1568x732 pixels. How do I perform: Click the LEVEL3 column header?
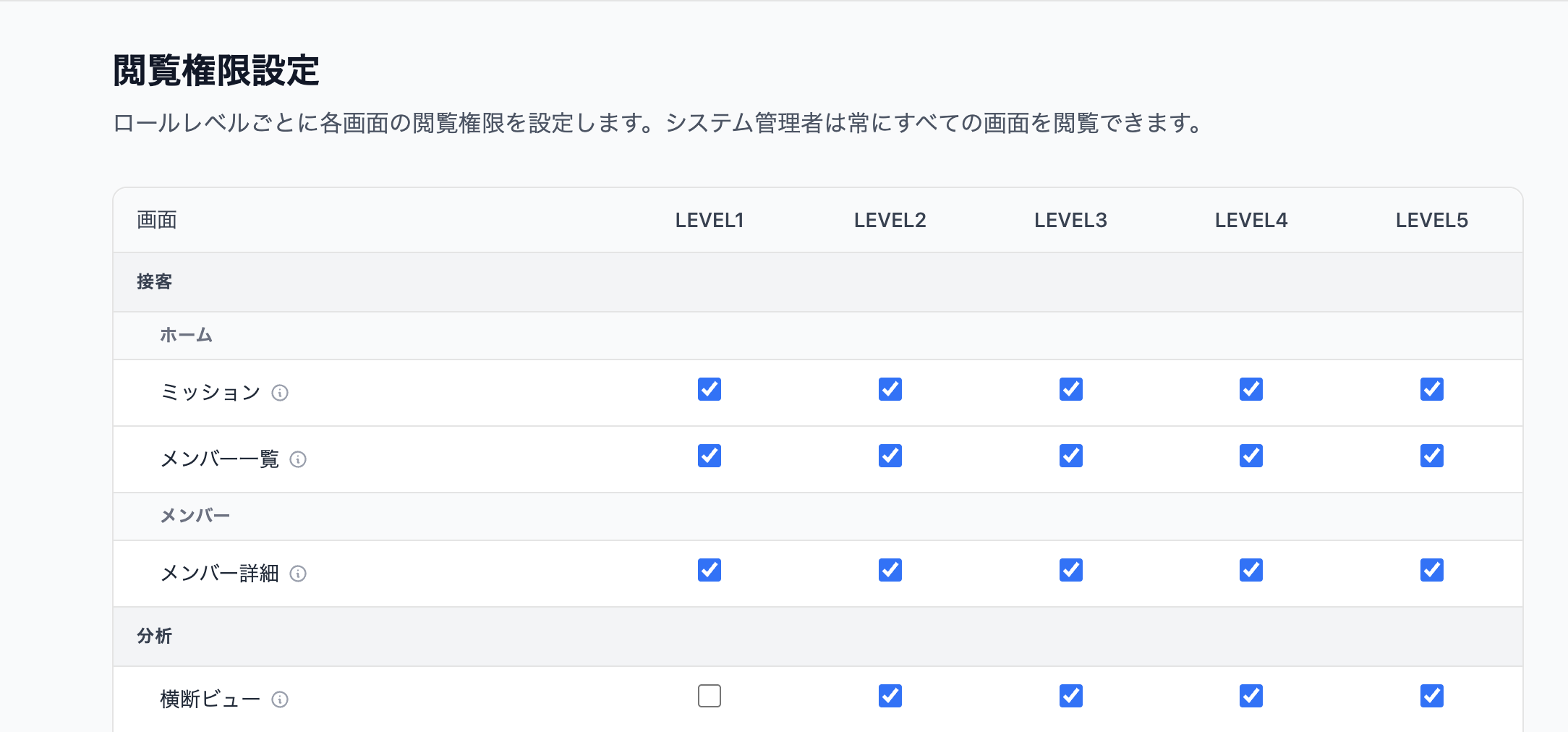click(1071, 221)
